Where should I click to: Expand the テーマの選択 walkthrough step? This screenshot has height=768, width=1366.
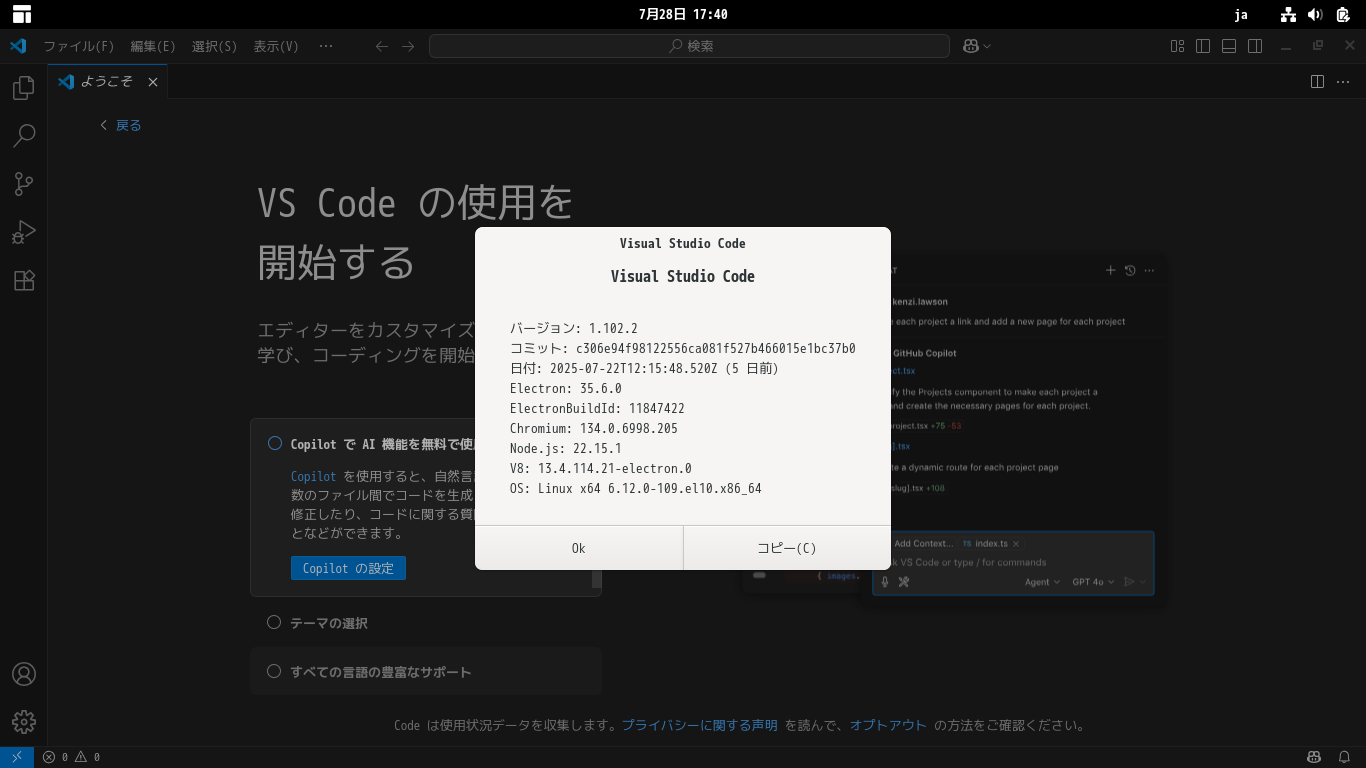[x=425, y=622]
